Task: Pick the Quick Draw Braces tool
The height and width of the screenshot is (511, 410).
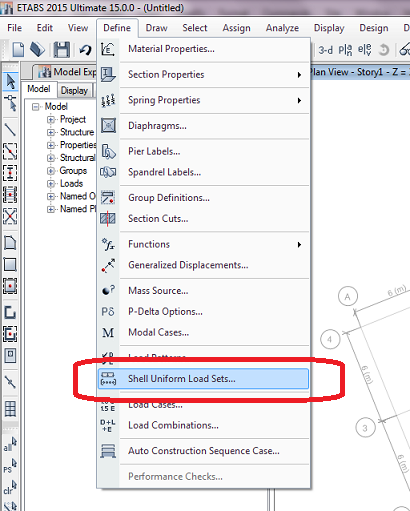Action: [x=10, y=216]
